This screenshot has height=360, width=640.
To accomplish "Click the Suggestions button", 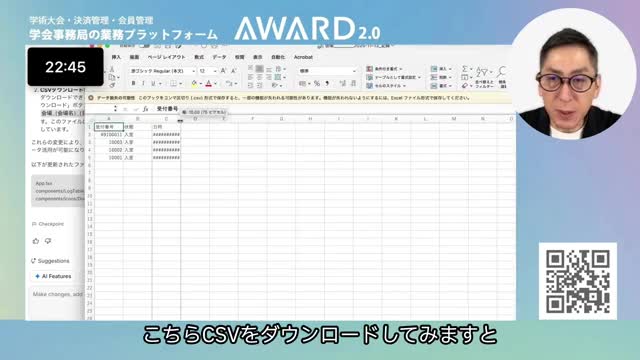I will pos(51,261).
